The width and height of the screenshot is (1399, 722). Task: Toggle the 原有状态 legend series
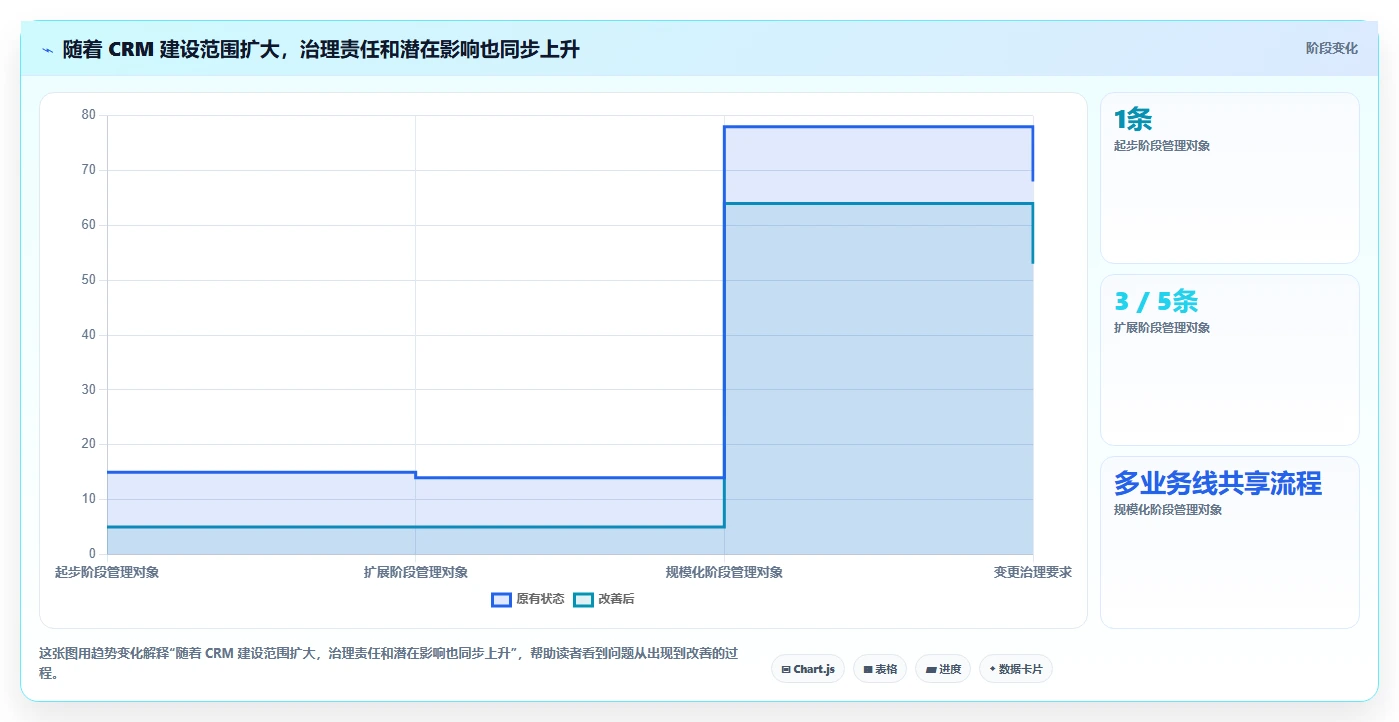[x=527, y=599]
